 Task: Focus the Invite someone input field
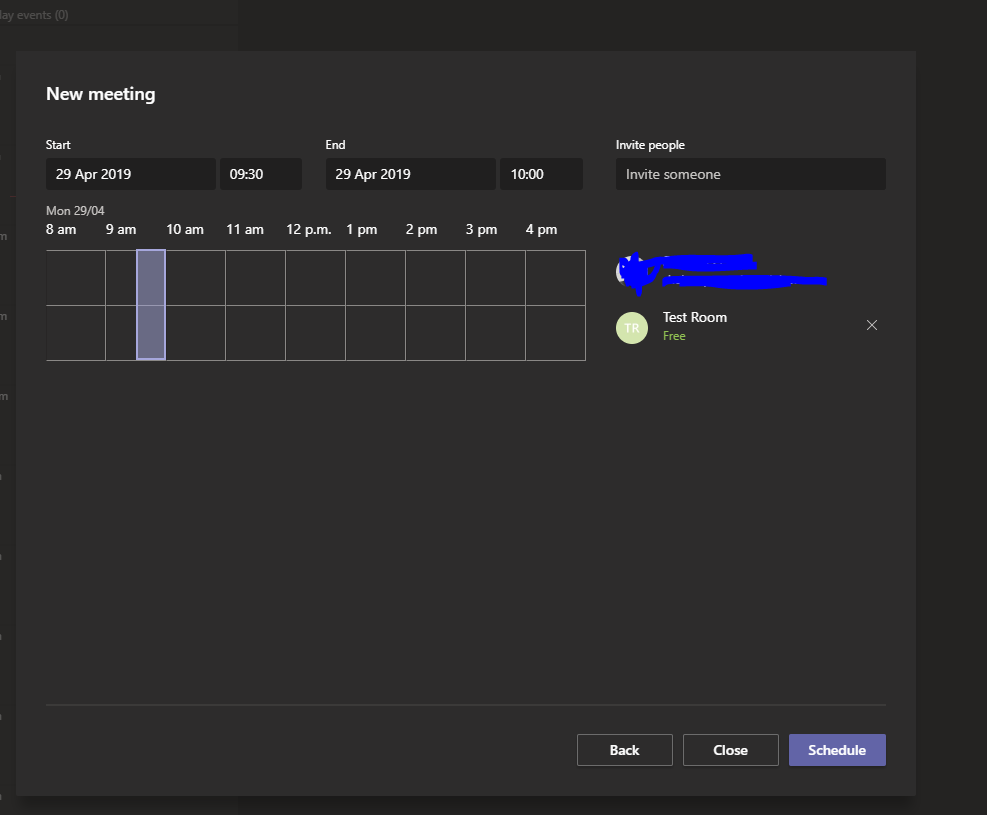tap(750, 174)
